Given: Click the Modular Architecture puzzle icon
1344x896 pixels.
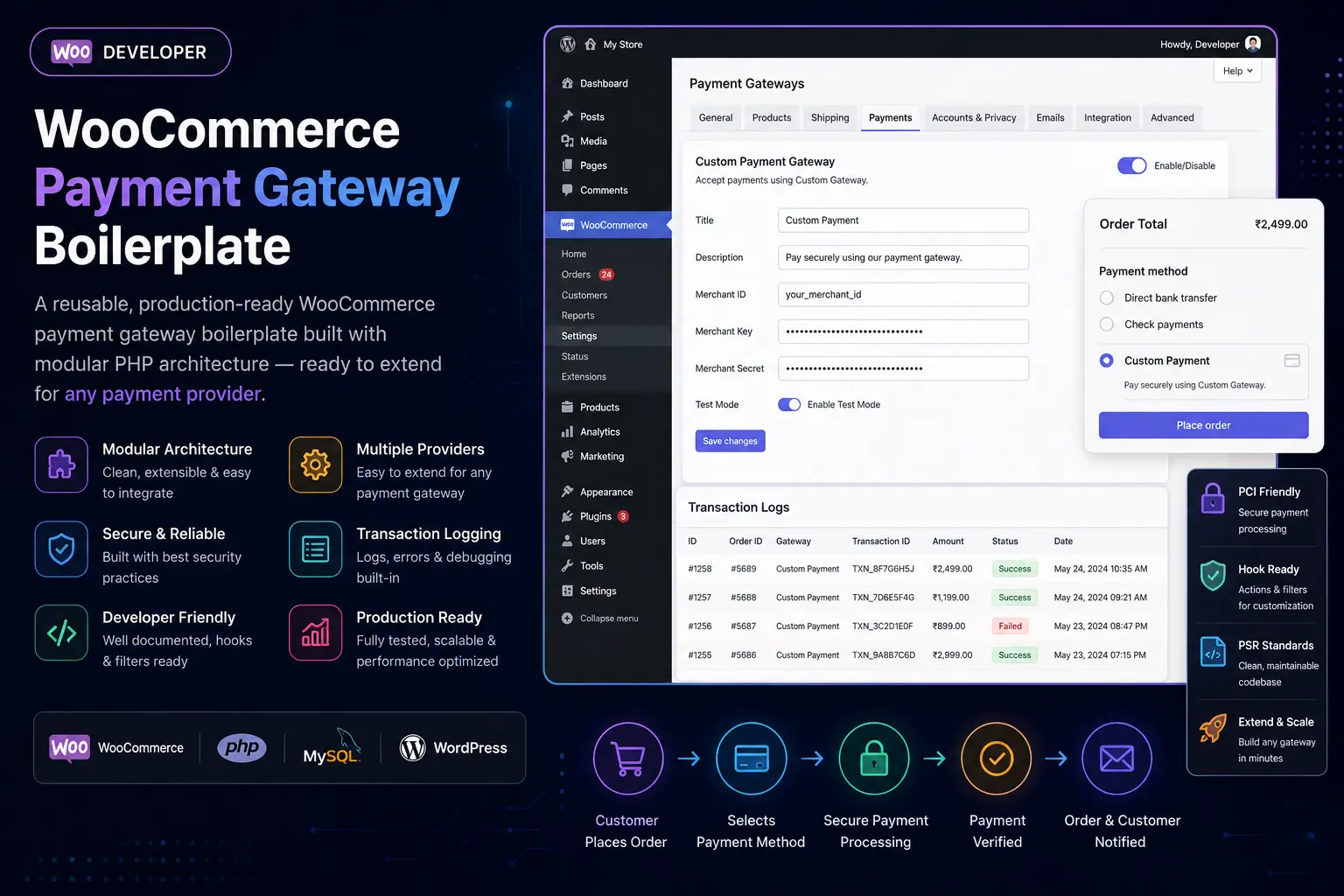Looking at the screenshot, I should point(61,465).
